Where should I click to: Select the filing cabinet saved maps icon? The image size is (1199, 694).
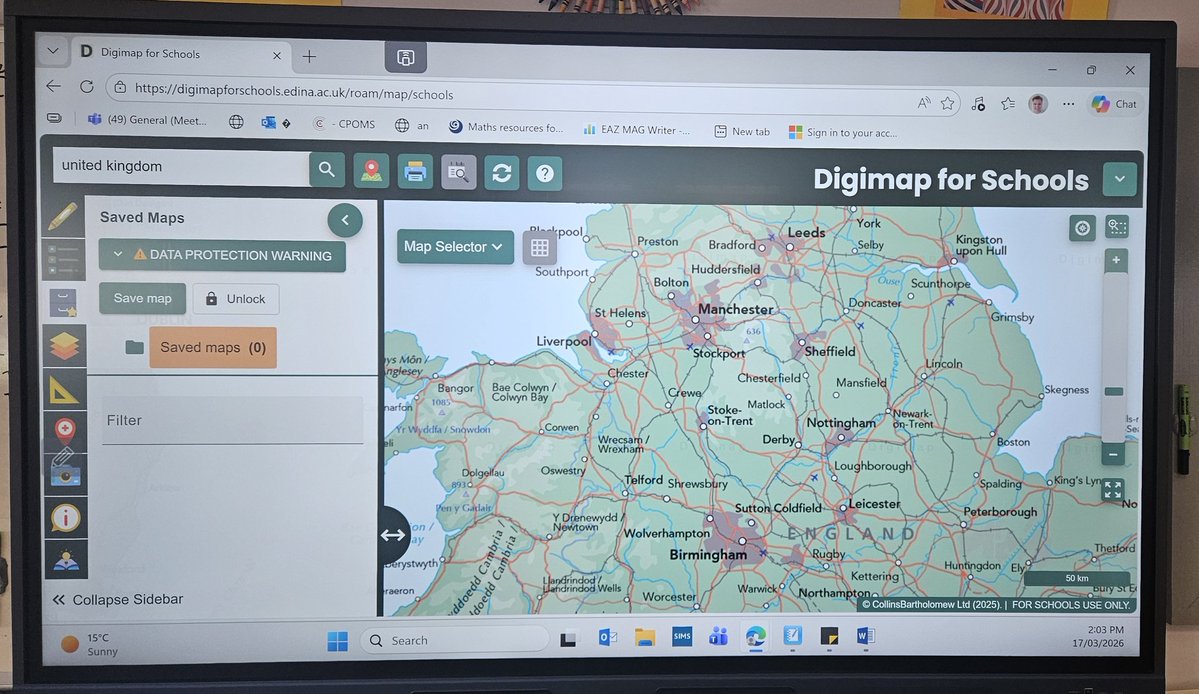click(x=64, y=303)
